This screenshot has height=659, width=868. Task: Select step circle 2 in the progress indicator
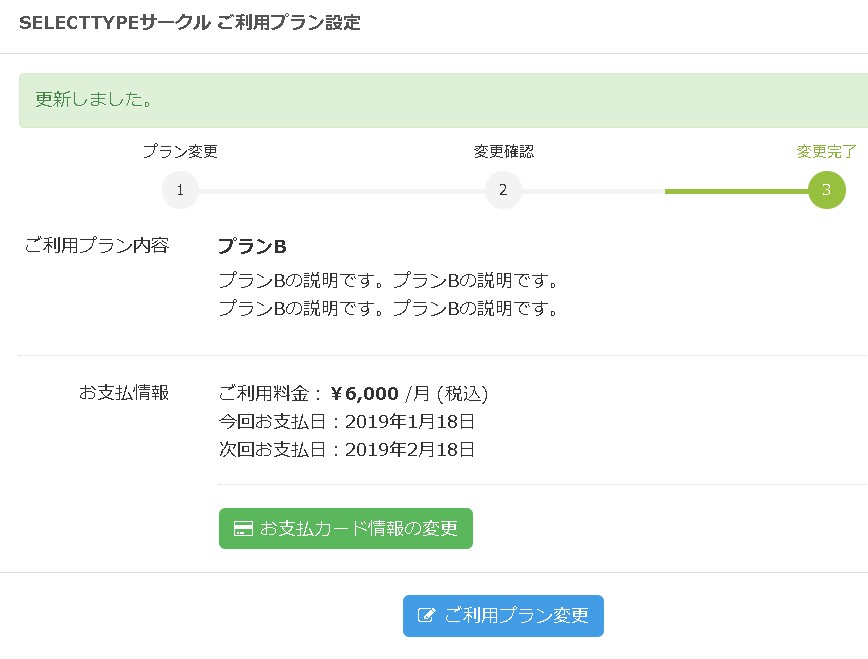pyautogui.click(x=503, y=190)
